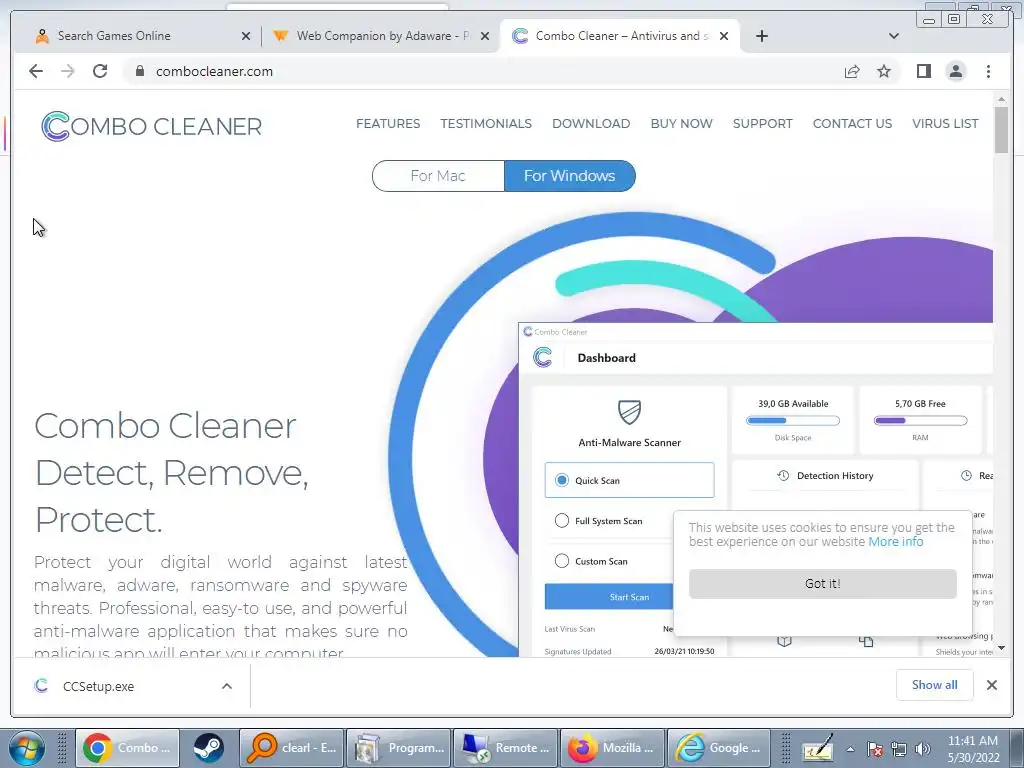The height and width of the screenshot is (768, 1024).
Task: Click the page vertical scrollbar thumb
Action: [1001, 129]
